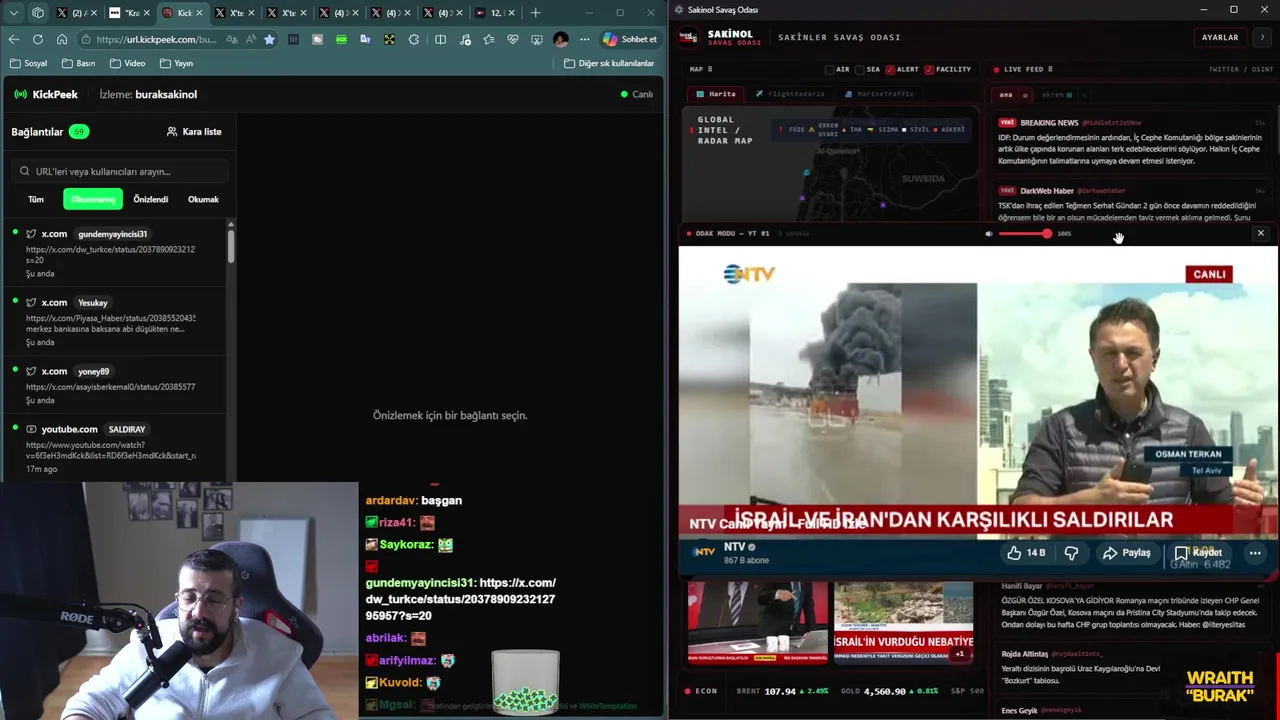Select the Önizlendi filter
Screen dimensions: 1280x720
point(151,199)
